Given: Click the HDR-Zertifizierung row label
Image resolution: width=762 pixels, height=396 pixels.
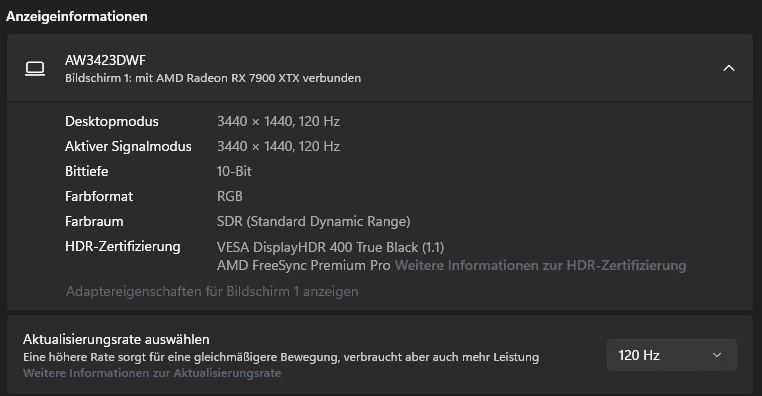Looking at the screenshot, I should [x=122, y=246].
